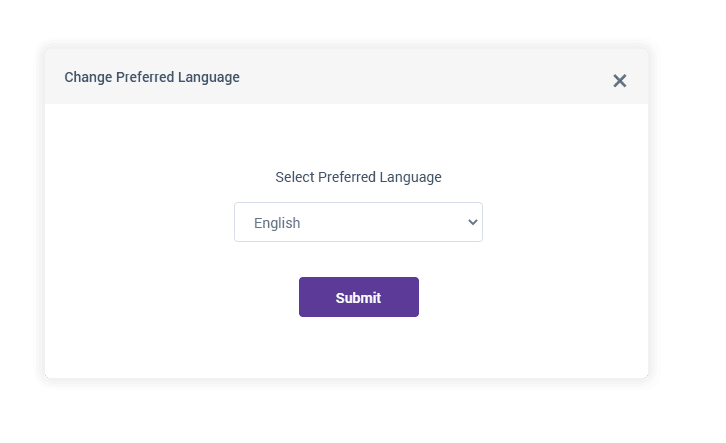Click the Select Preferred Language label
The image size is (726, 443).
(x=358, y=177)
